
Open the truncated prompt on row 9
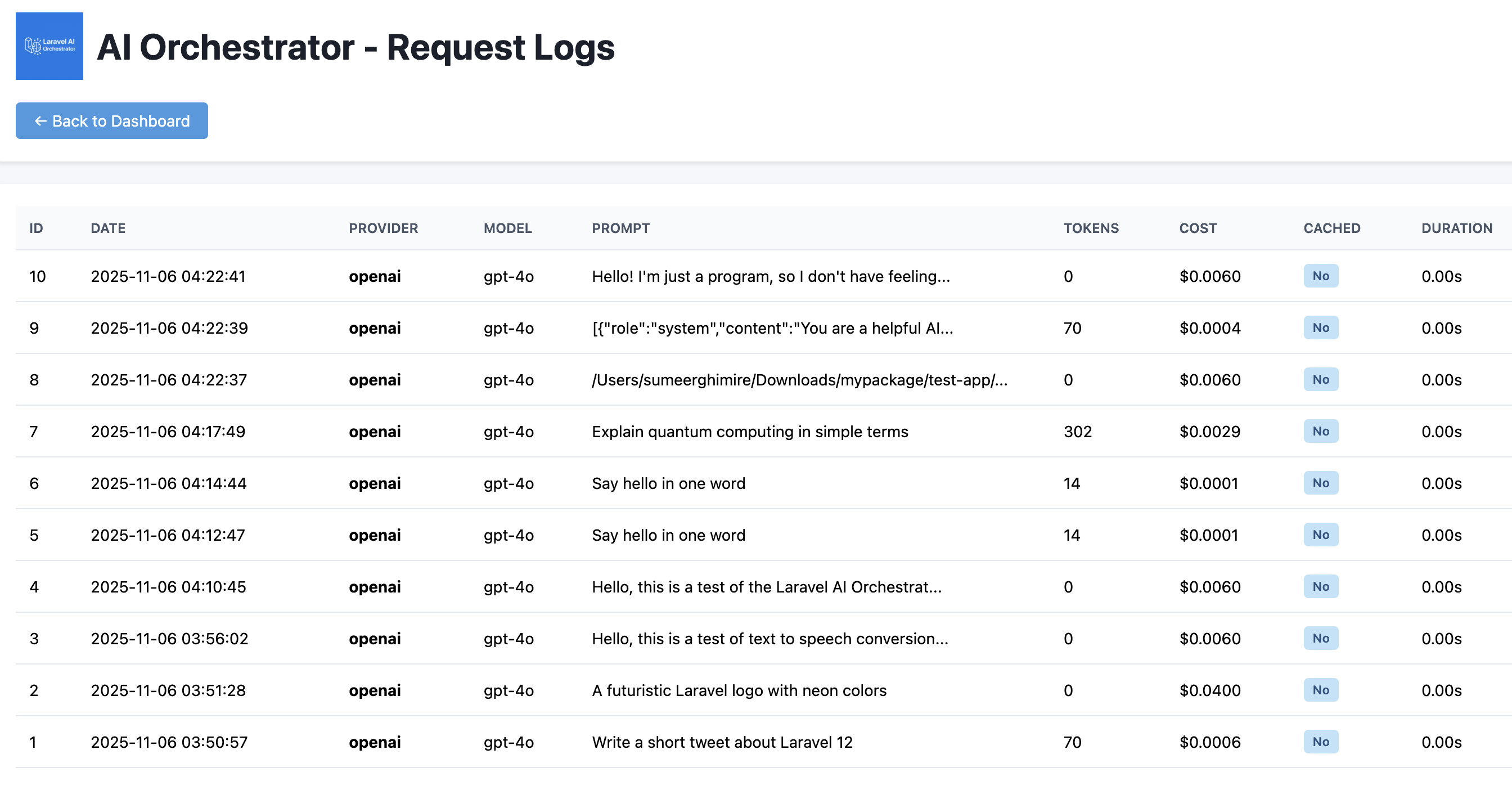[772, 328]
